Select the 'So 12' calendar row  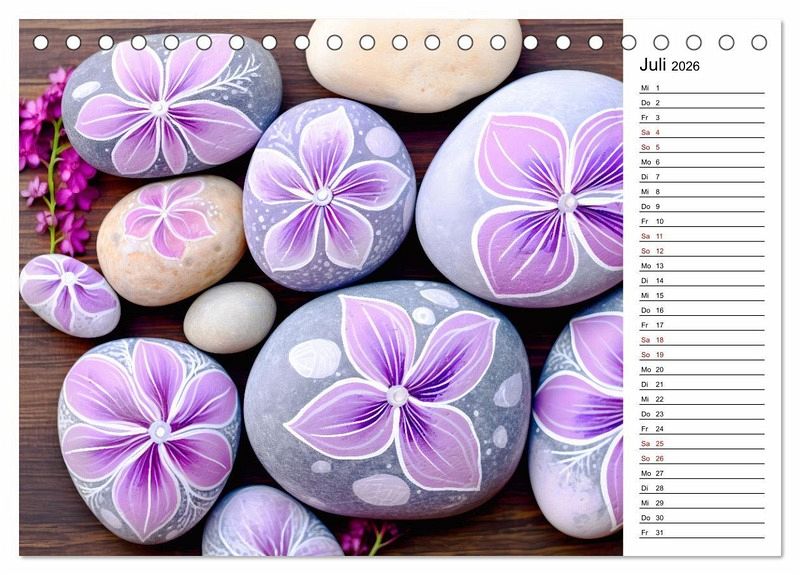[x=702, y=251]
